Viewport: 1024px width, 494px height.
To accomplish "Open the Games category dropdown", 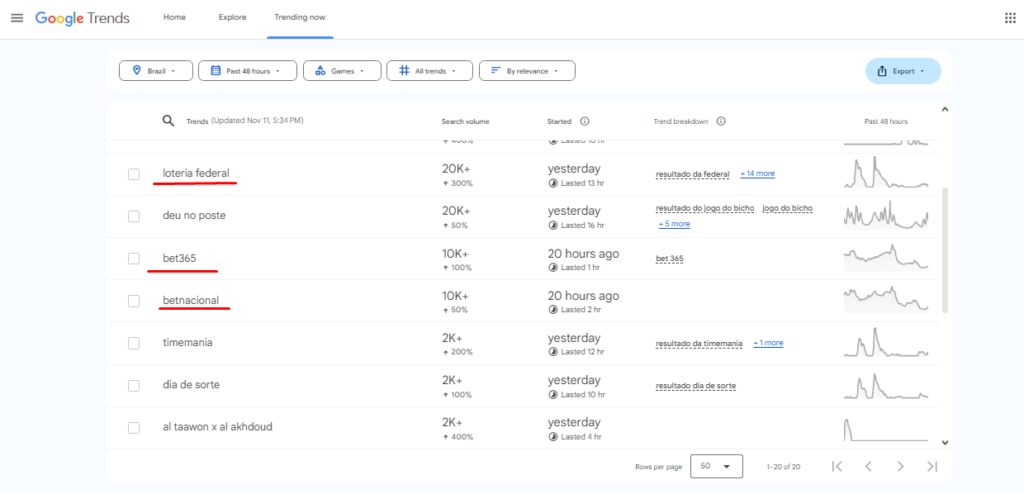I will tap(342, 71).
